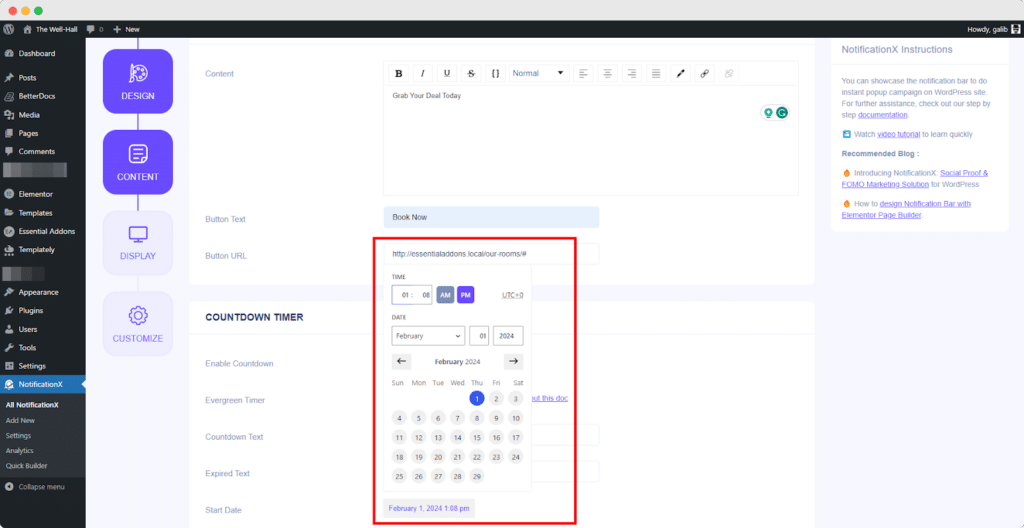Toggle Bold formatting in the content editor
The image size is (1024, 528).
pos(398,74)
